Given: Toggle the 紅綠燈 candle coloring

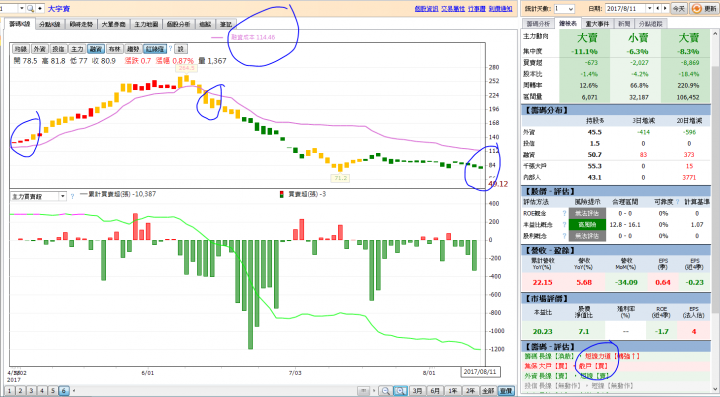Looking at the screenshot, I should pyautogui.click(x=155, y=49).
